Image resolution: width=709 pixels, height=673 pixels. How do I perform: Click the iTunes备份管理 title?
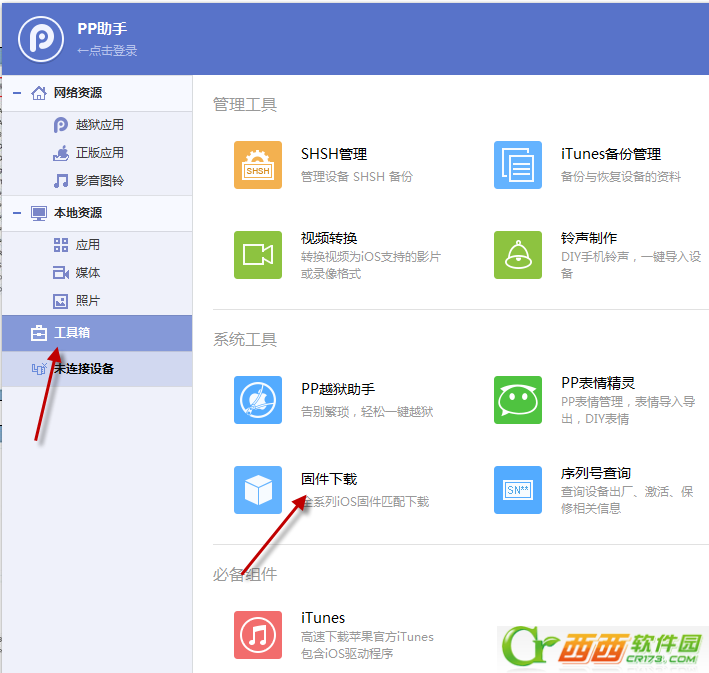coord(611,154)
